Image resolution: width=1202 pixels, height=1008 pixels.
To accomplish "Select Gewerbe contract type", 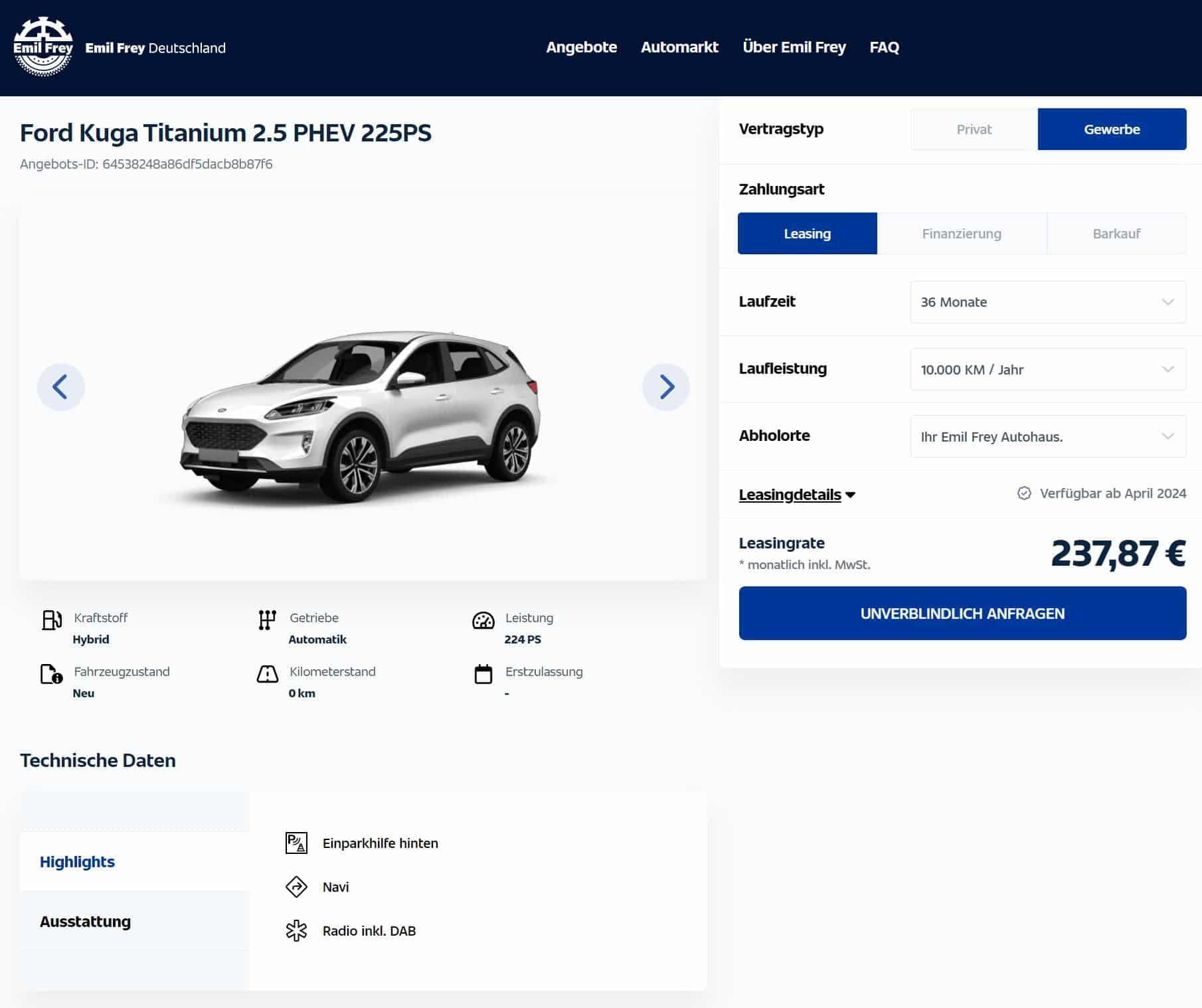I will (1112, 129).
